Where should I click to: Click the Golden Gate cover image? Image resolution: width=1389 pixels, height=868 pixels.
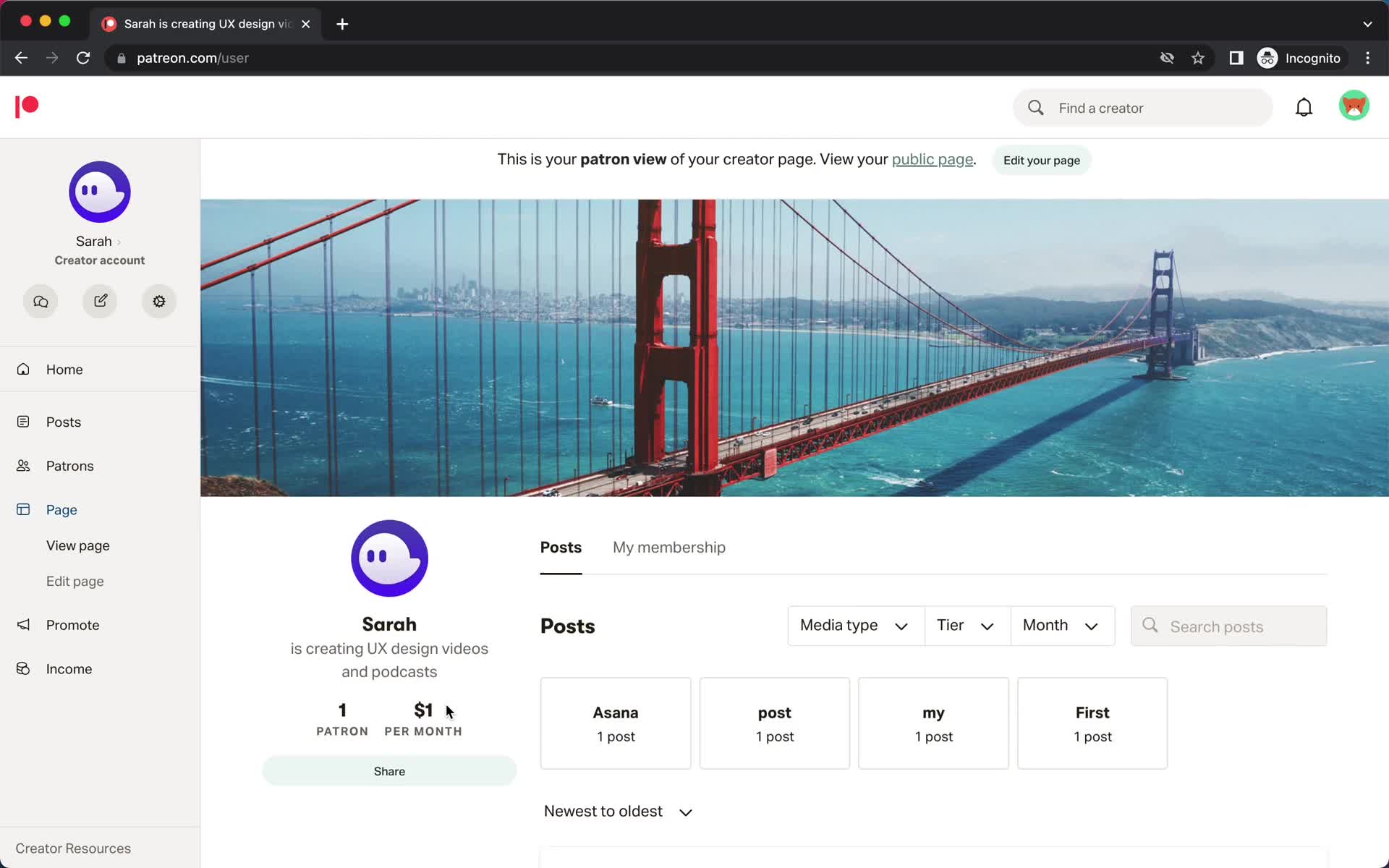tap(794, 348)
